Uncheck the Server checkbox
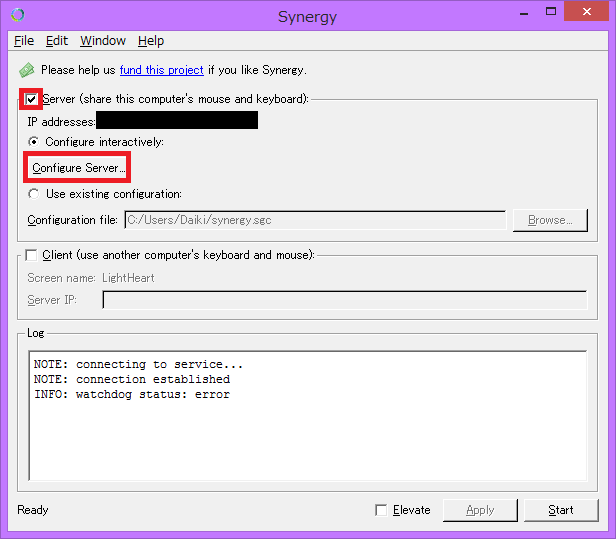This screenshot has width=616, height=539. tap(31, 99)
